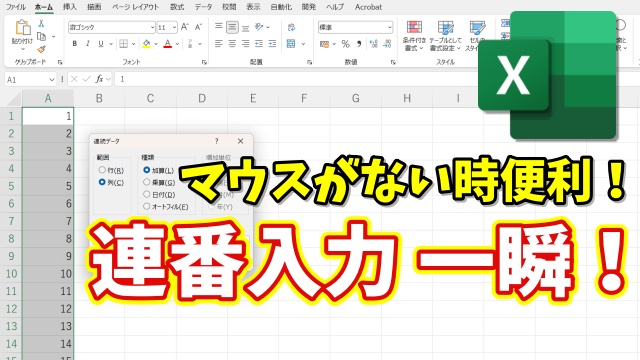Open the ファイル (File) tab
Viewport: 640px width, 360px height.
coord(16,7)
